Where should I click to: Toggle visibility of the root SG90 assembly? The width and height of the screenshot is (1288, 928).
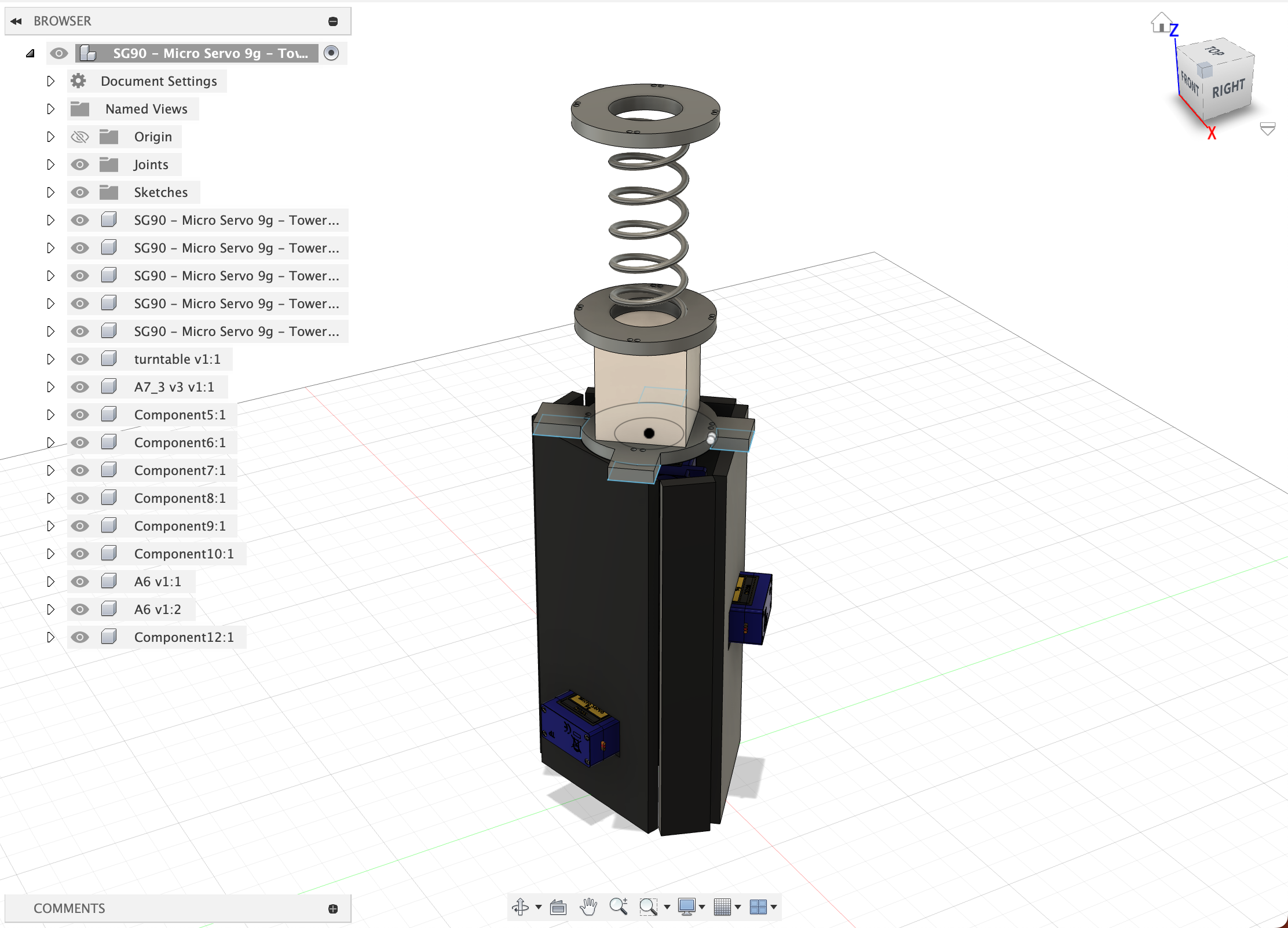coord(58,53)
